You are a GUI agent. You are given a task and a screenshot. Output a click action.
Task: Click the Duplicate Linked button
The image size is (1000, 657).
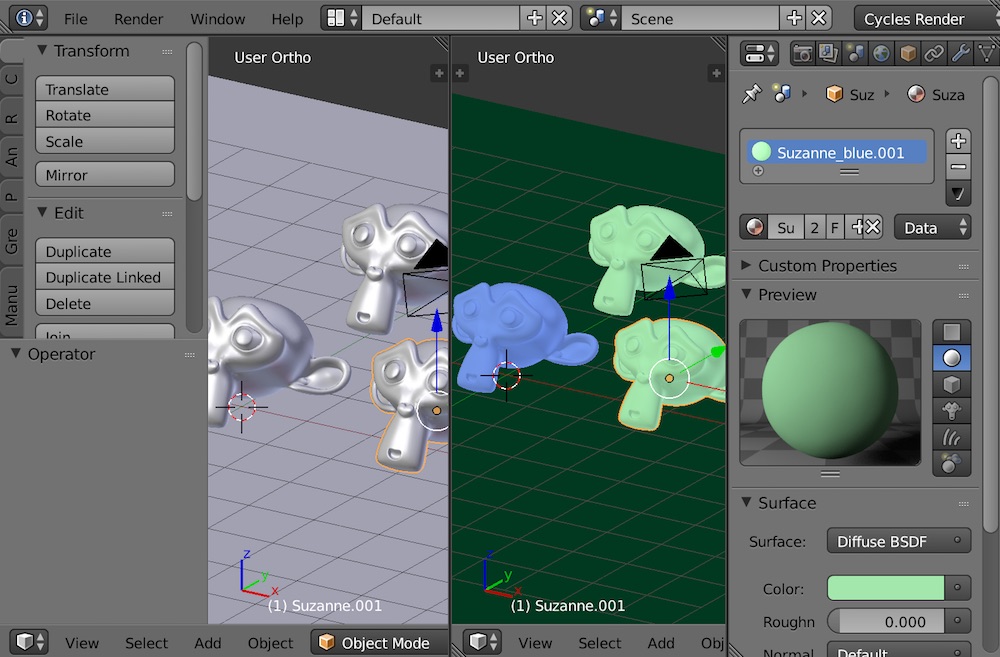coord(105,277)
